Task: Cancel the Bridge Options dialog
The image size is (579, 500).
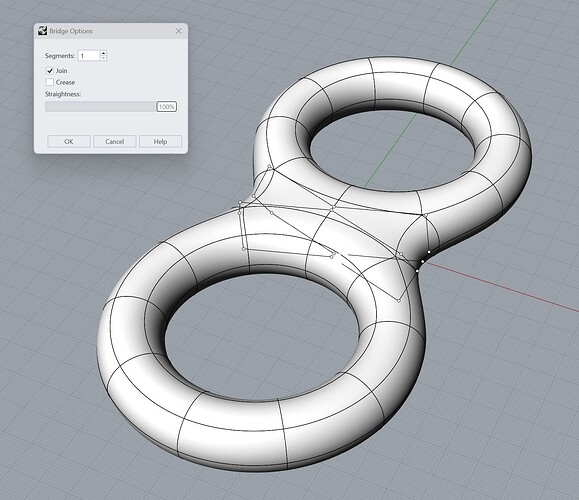Action: (x=114, y=141)
